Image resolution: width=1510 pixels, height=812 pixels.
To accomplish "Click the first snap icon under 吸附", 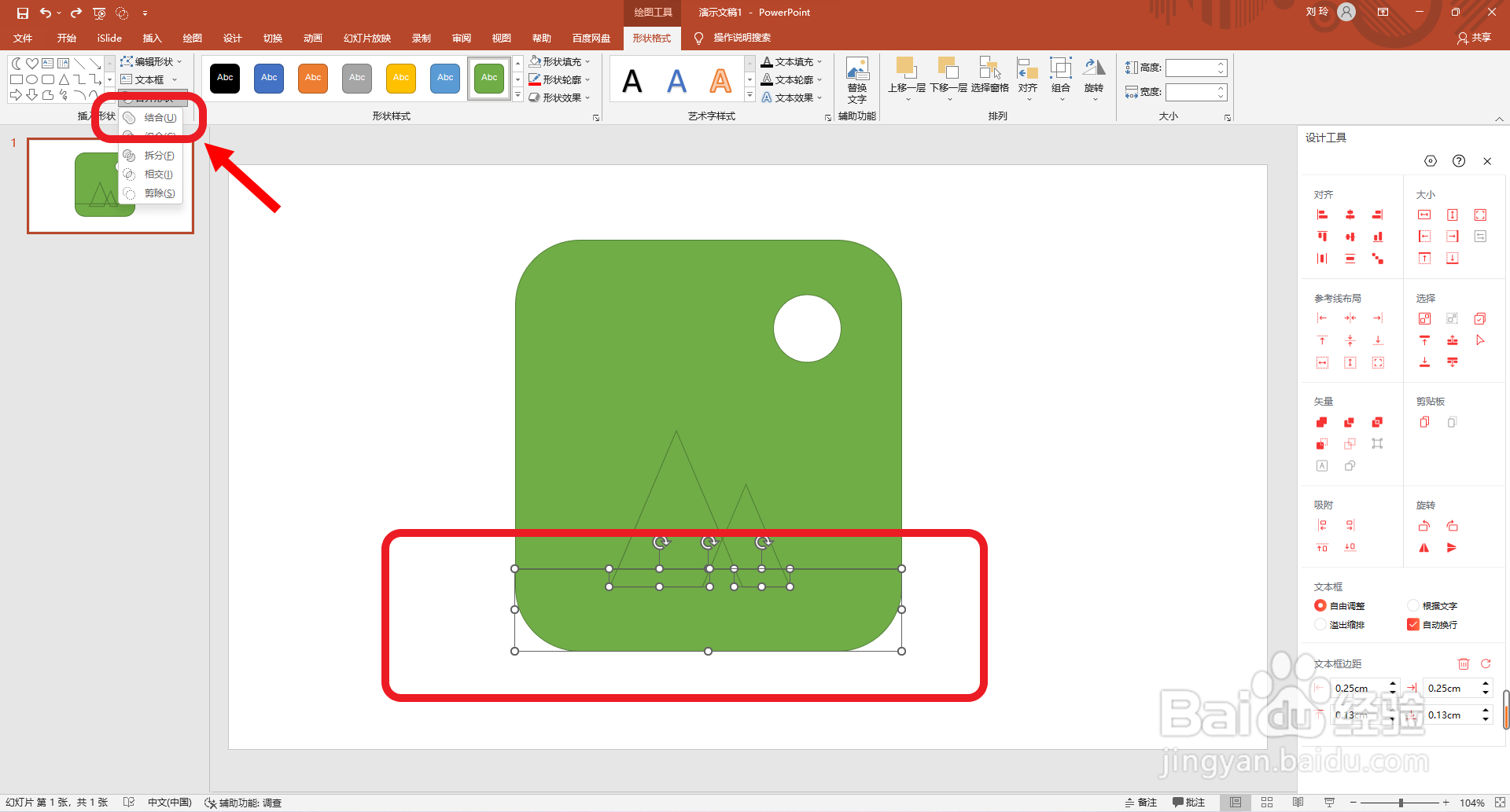I will (1322, 526).
